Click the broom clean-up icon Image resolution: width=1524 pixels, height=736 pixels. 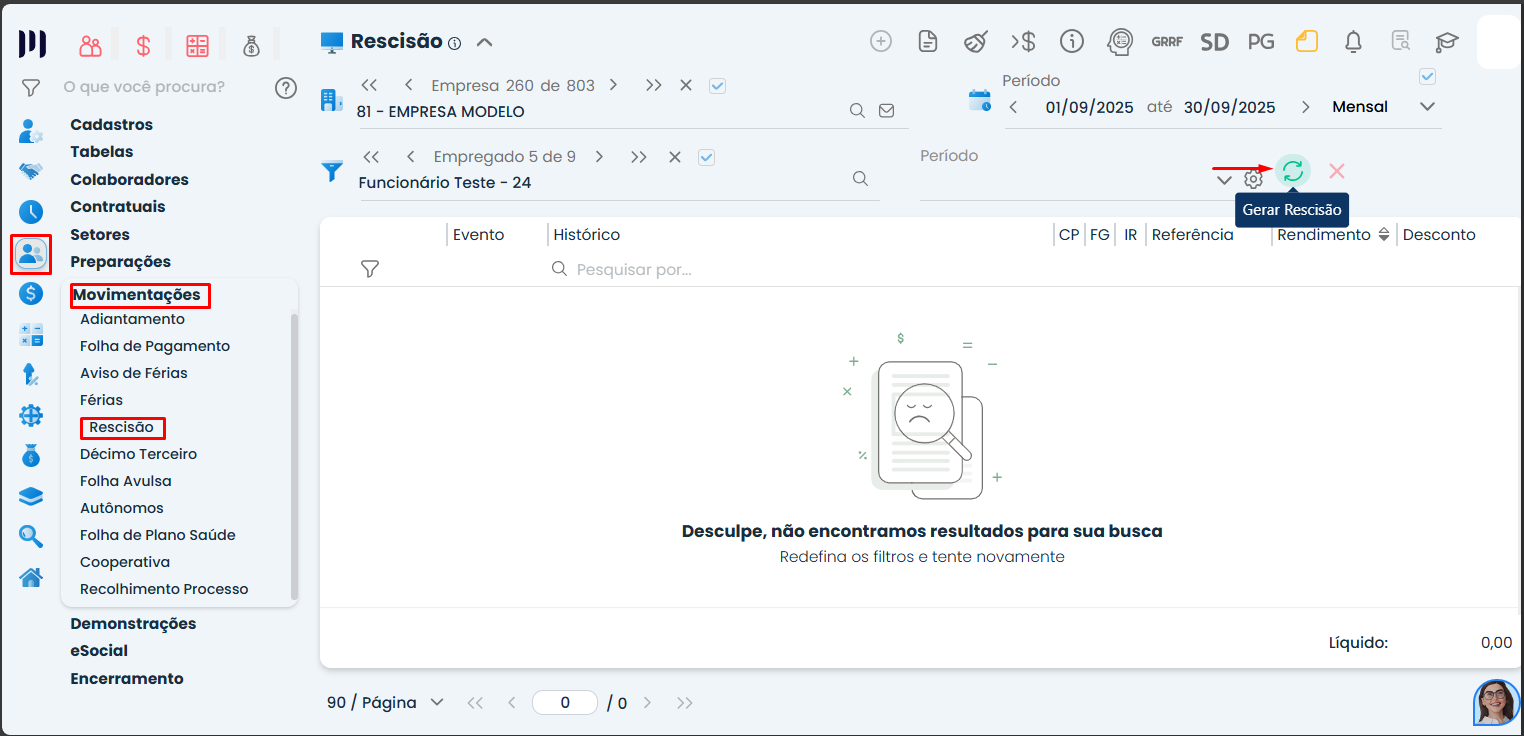pyautogui.click(x=976, y=42)
